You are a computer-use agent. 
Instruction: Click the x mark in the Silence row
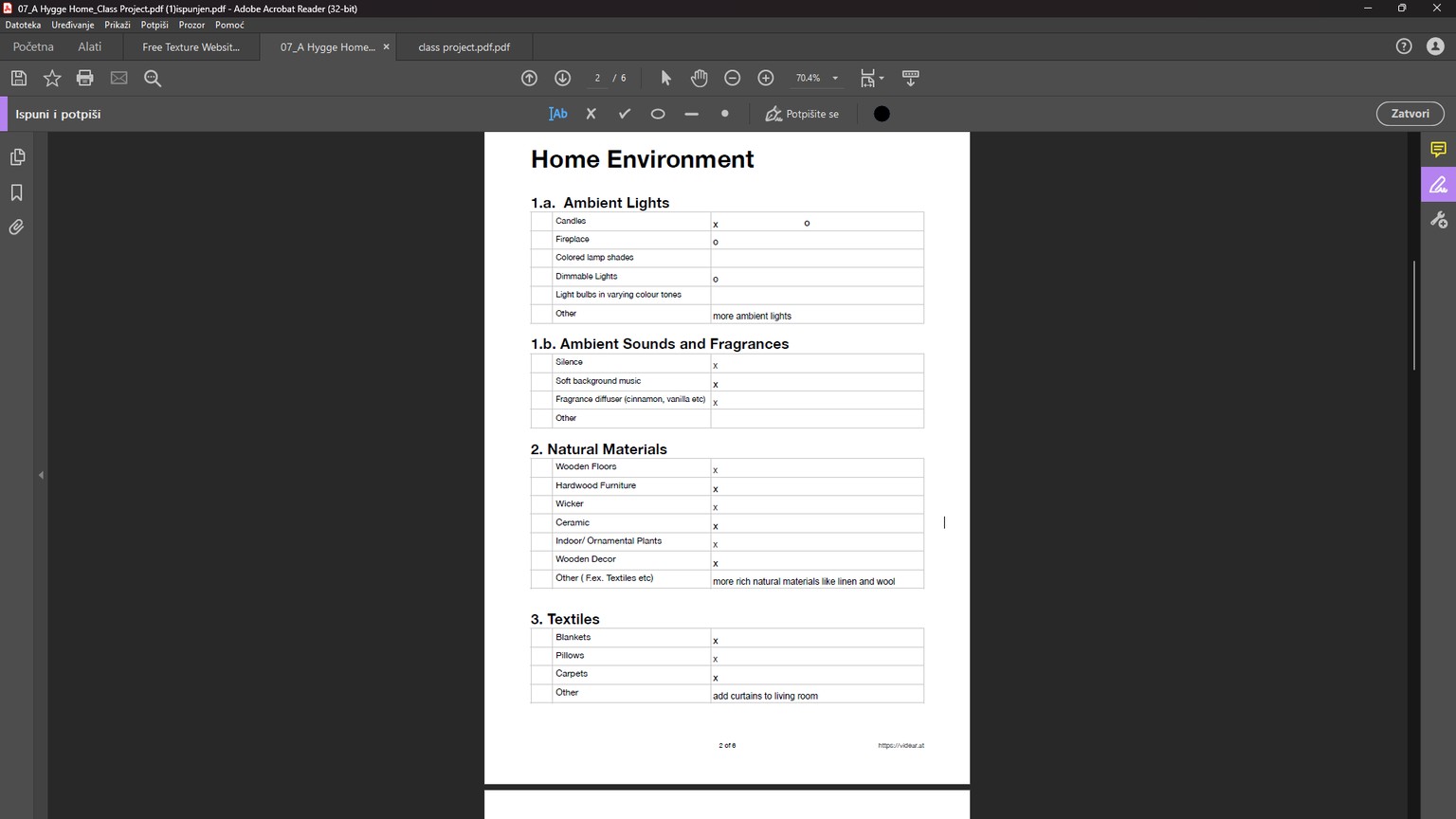click(x=716, y=366)
